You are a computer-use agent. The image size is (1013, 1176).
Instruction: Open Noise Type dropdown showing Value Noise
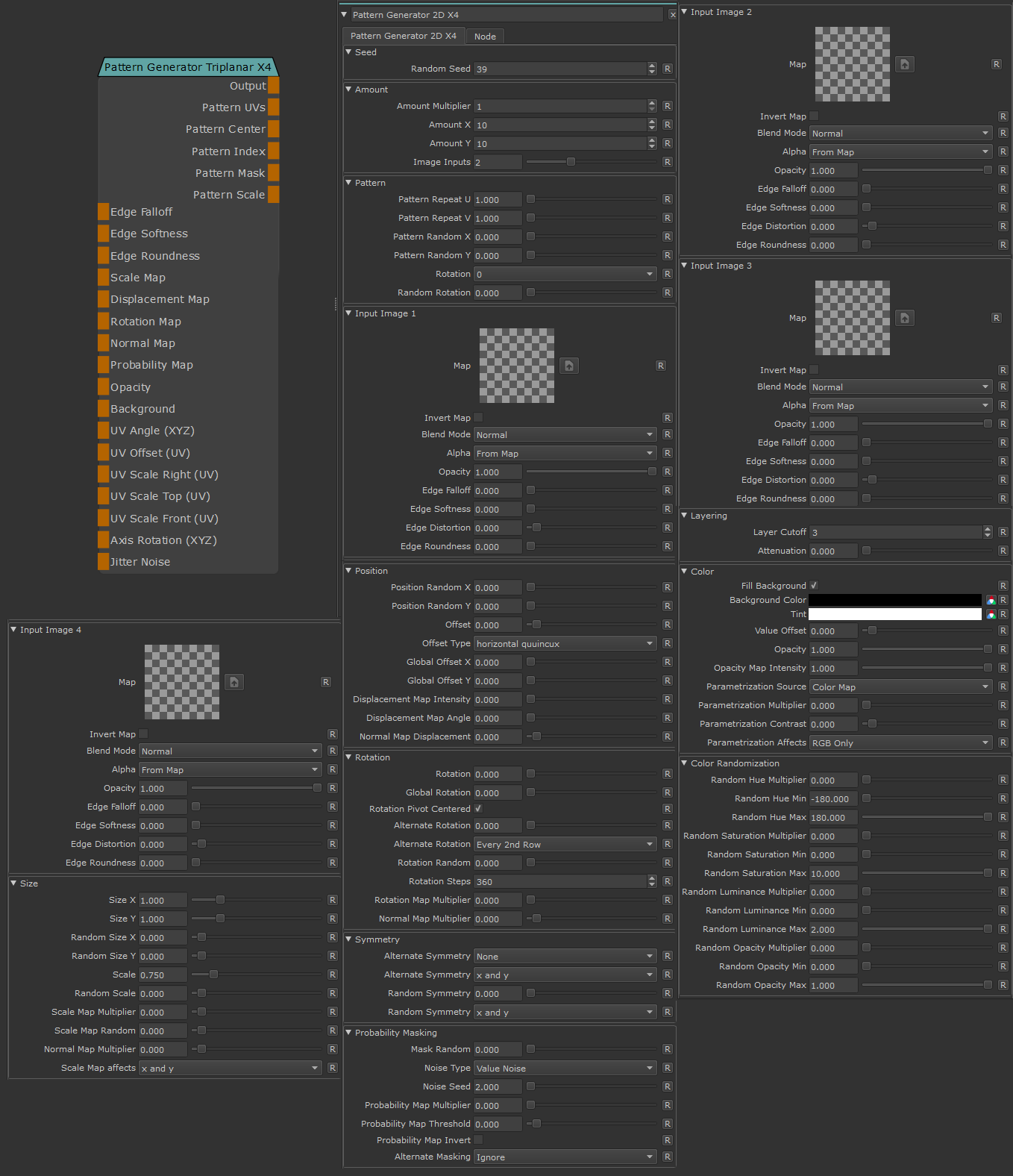(565, 1068)
